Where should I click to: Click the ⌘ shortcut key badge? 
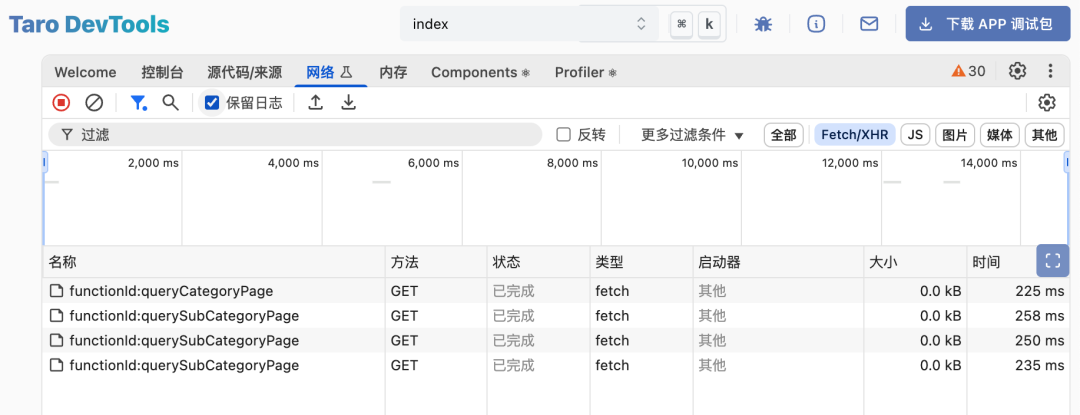681,24
